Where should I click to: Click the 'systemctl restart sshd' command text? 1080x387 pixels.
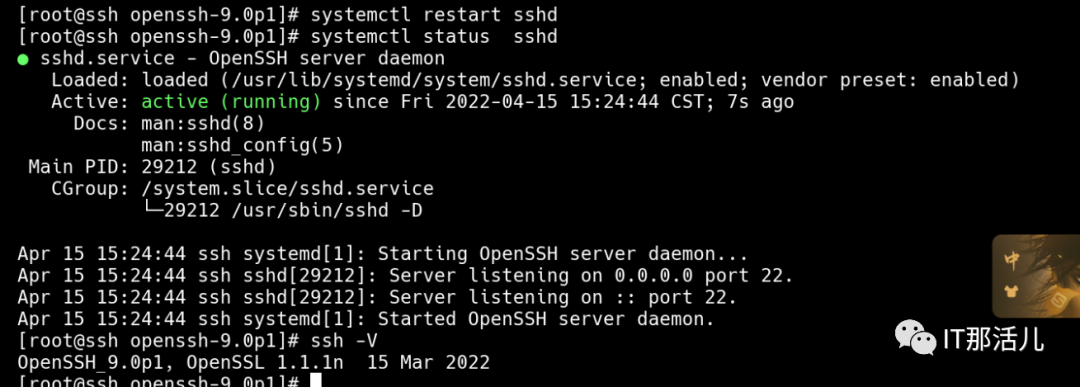pos(434,14)
